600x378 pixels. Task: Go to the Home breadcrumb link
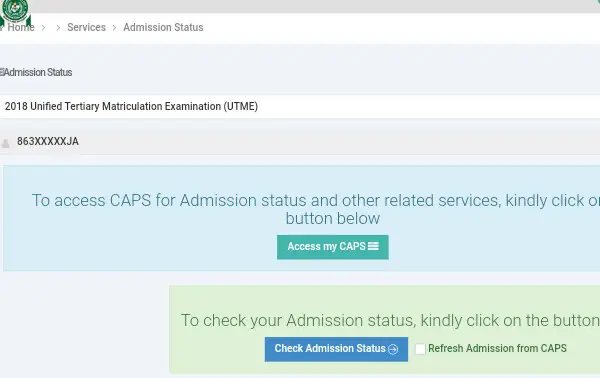(x=21, y=28)
